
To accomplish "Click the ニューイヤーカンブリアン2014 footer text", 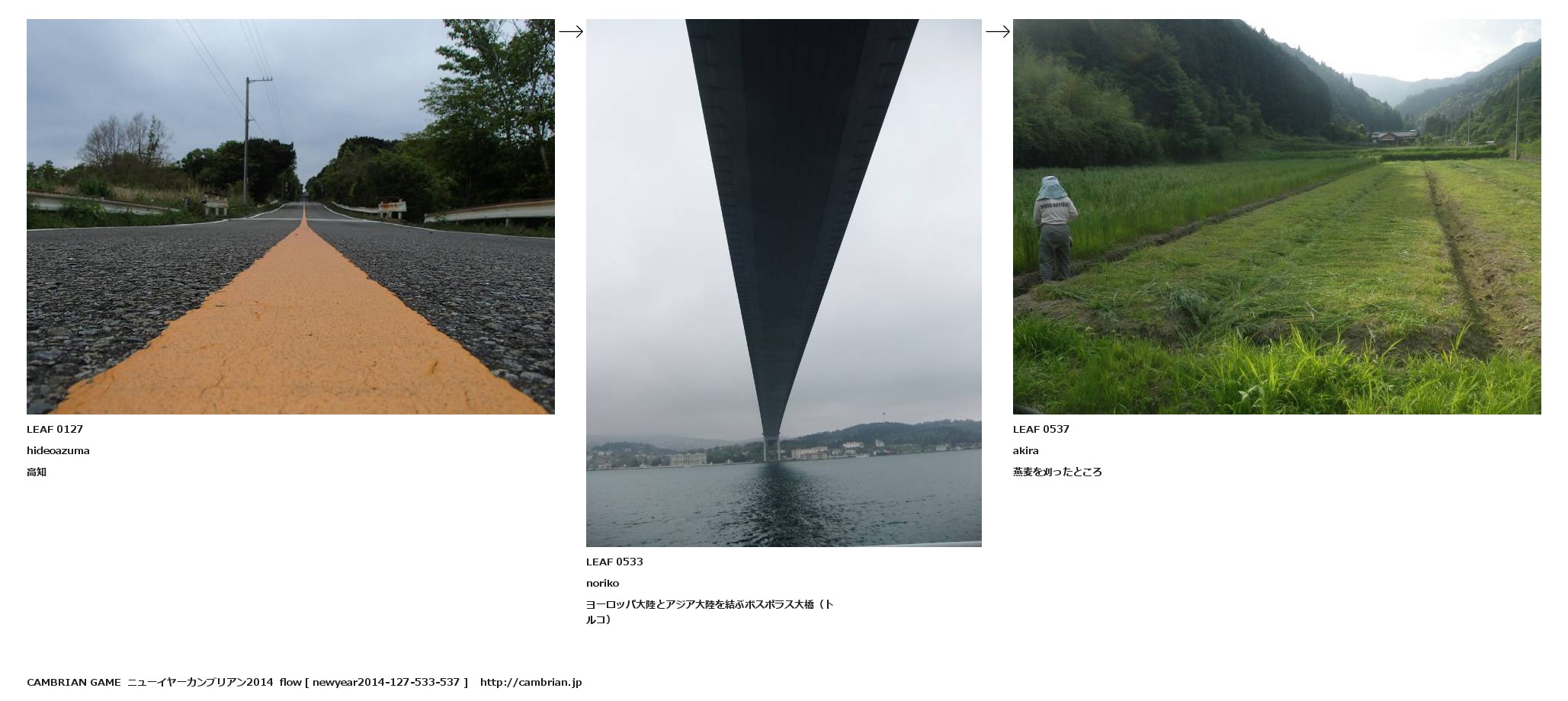I will [200, 682].
